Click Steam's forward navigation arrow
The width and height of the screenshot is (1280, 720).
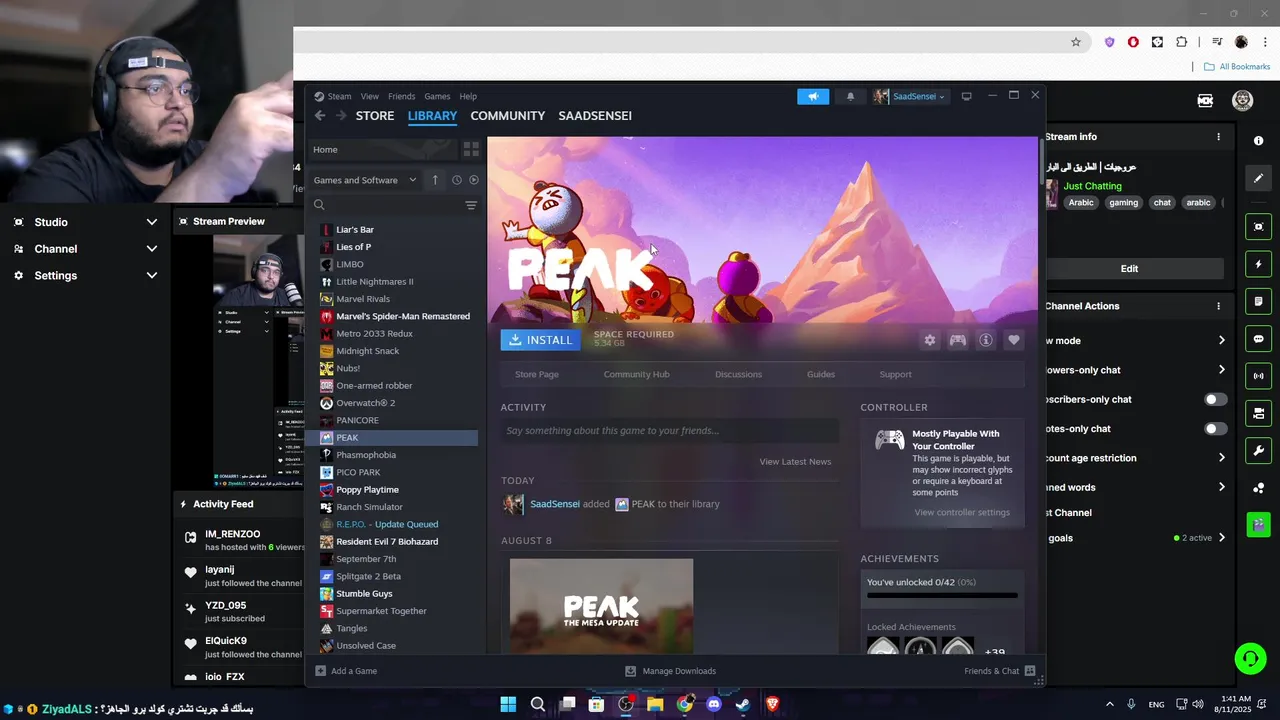click(x=341, y=116)
